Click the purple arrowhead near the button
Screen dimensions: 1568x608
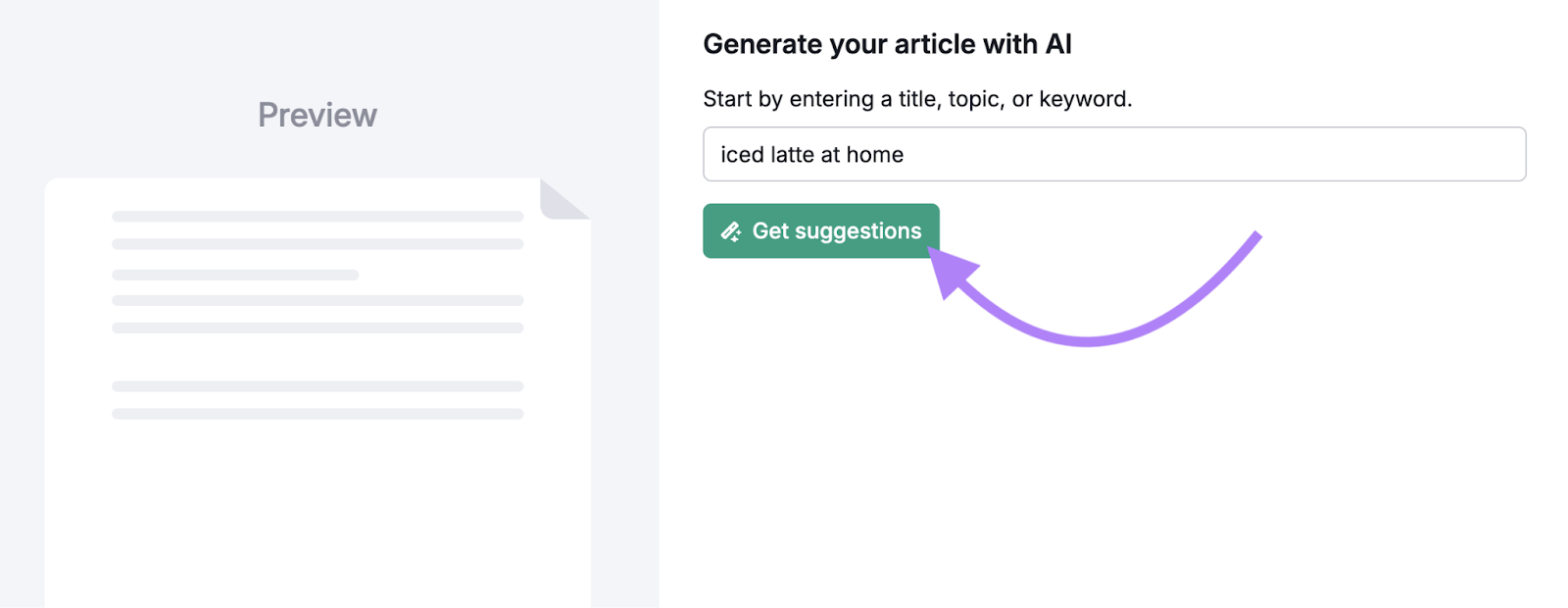tap(951, 271)
